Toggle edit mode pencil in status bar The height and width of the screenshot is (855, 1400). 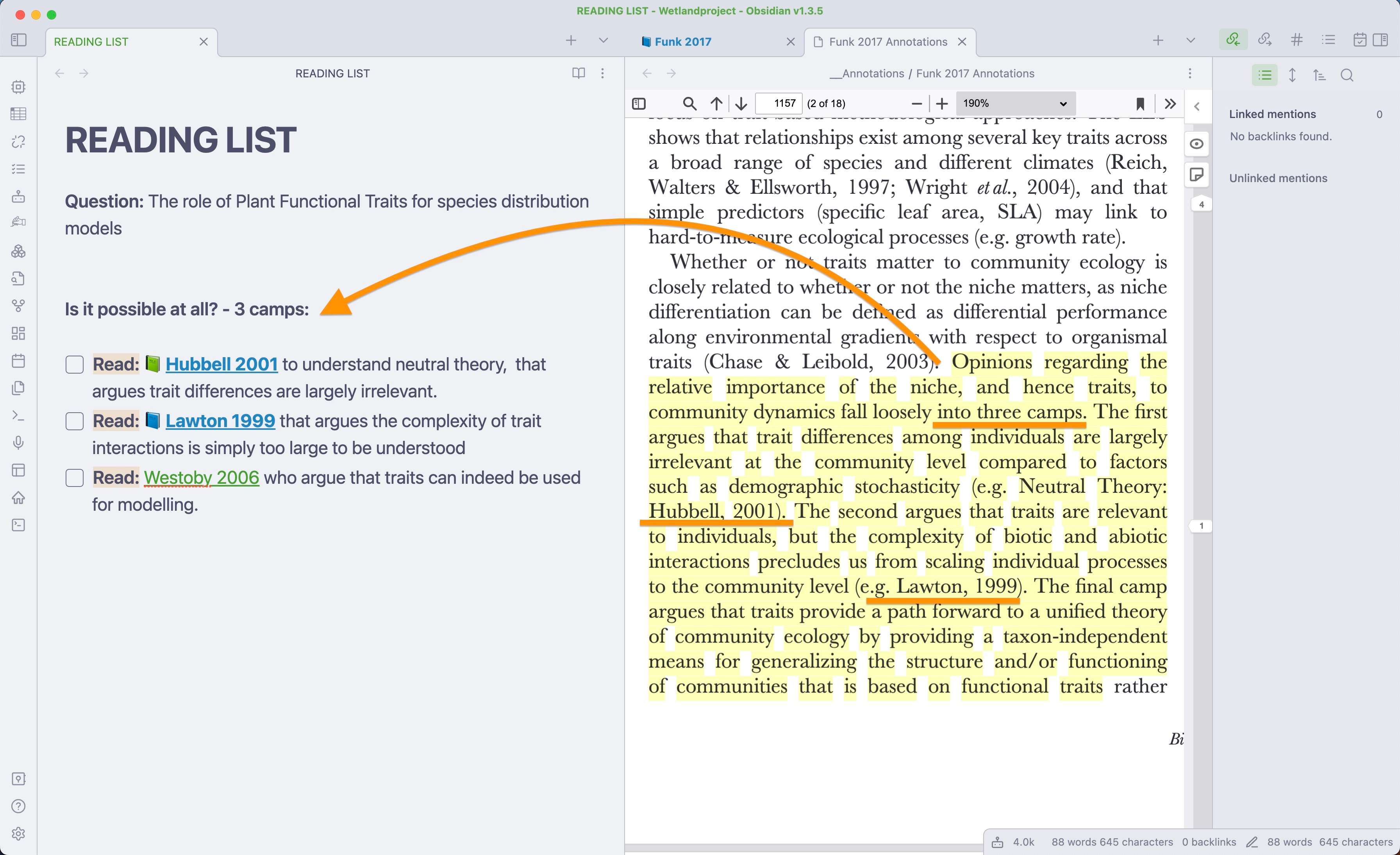coord(1252,842)
